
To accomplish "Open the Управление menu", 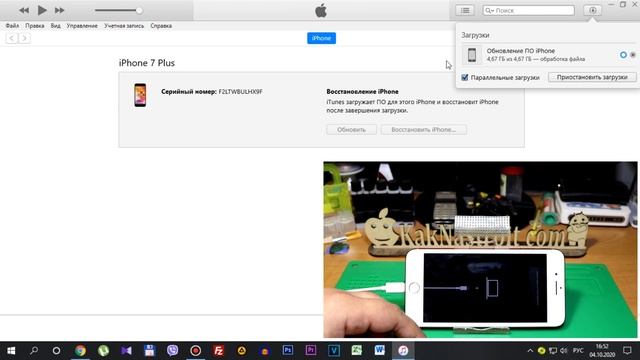I will (x=82, y=26).
